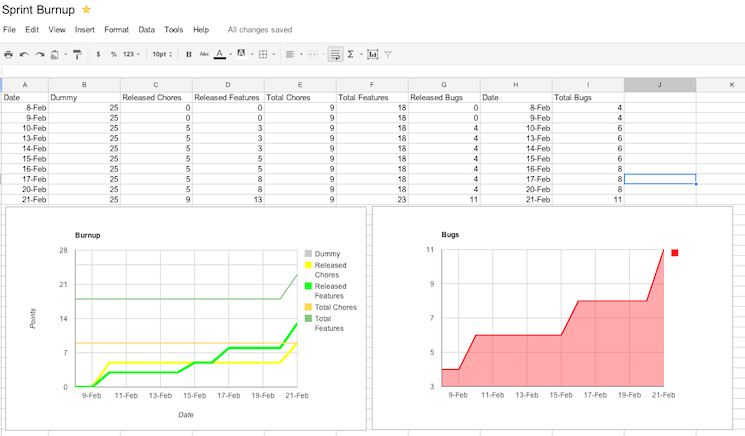Image resolution: width=745 pixels, height=436 pixels.
Task: Click the Points axis label
Action: click(x=33, y=318)
